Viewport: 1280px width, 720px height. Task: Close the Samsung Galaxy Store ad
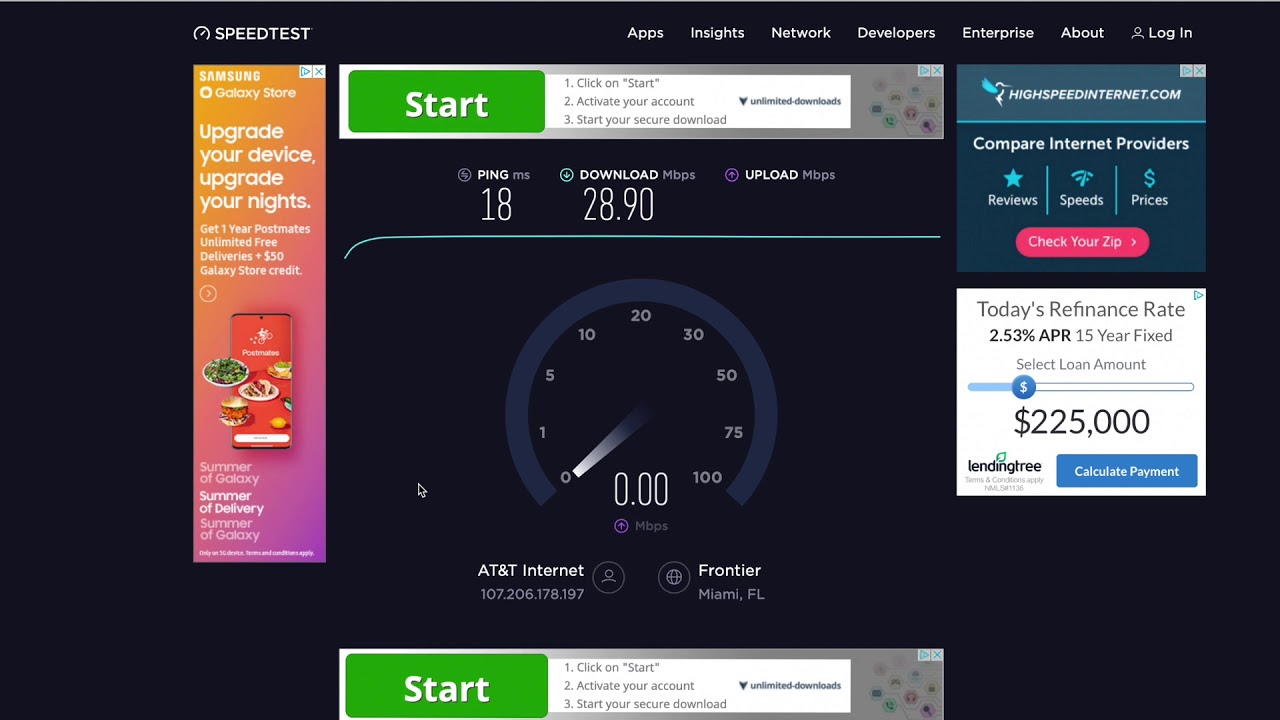pyautogui.click(x=319, y=72)
